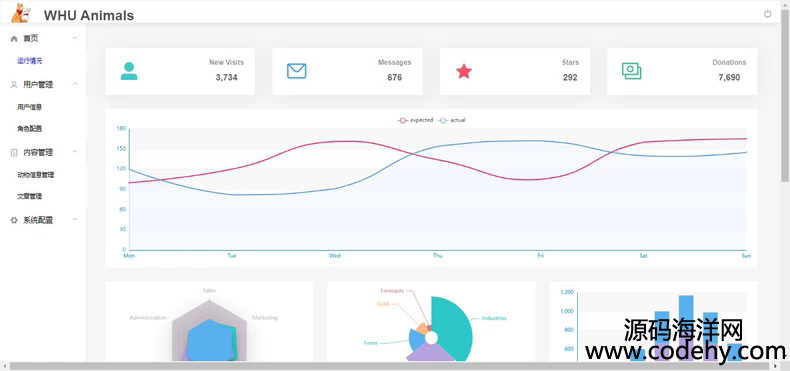Click the Donations money icon
This screenshot has width=790, height=371.
click(631, 71)
